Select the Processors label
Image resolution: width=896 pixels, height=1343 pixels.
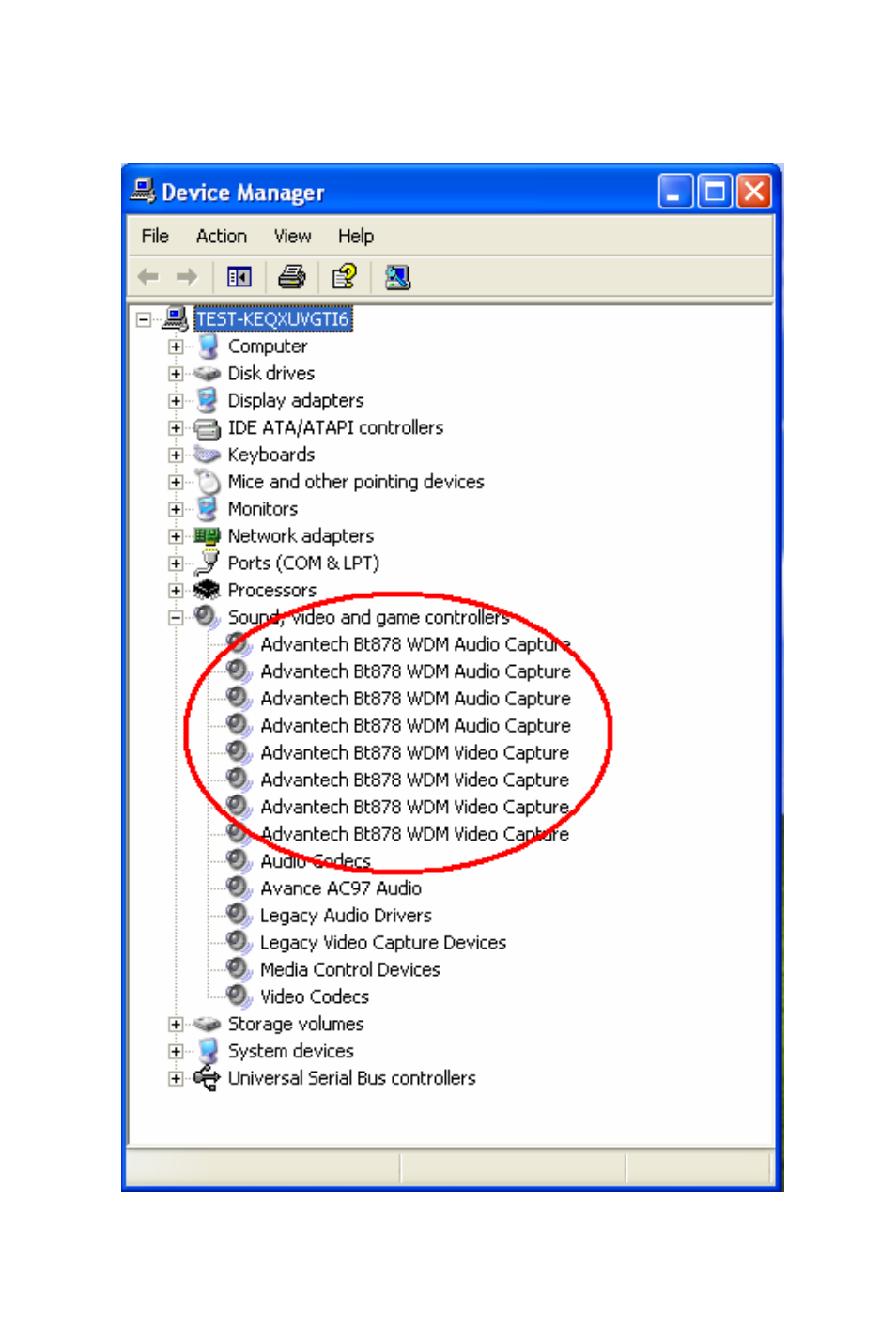click(x=272, y=591)
